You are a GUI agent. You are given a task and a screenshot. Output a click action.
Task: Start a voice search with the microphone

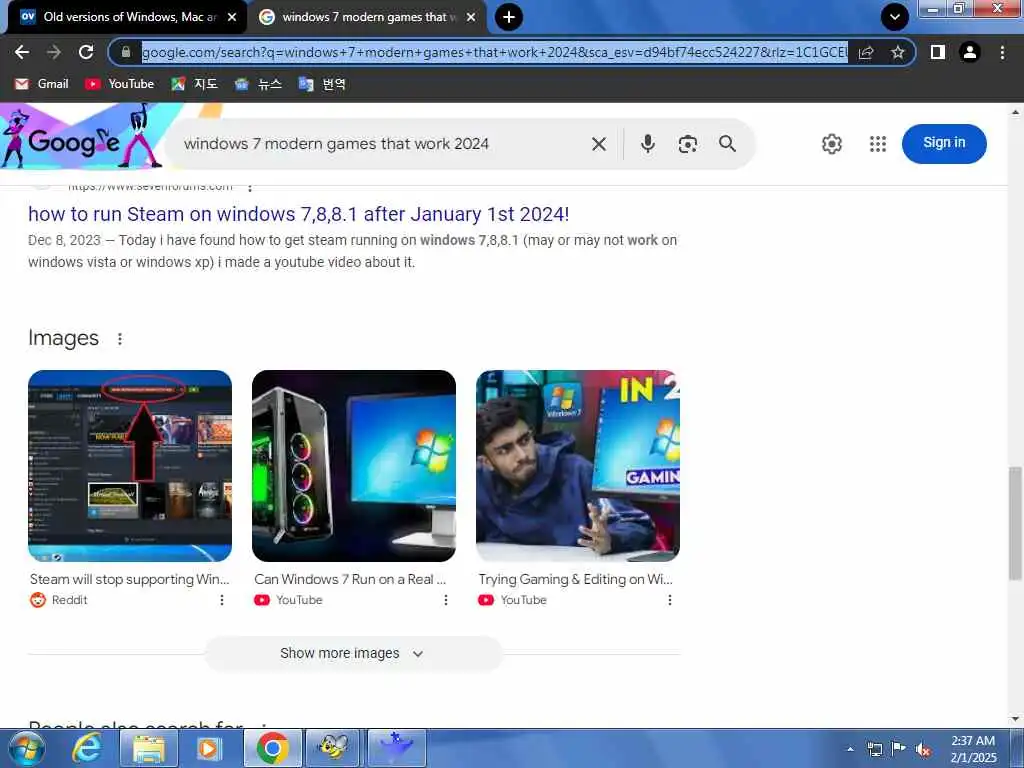[647, 144]
